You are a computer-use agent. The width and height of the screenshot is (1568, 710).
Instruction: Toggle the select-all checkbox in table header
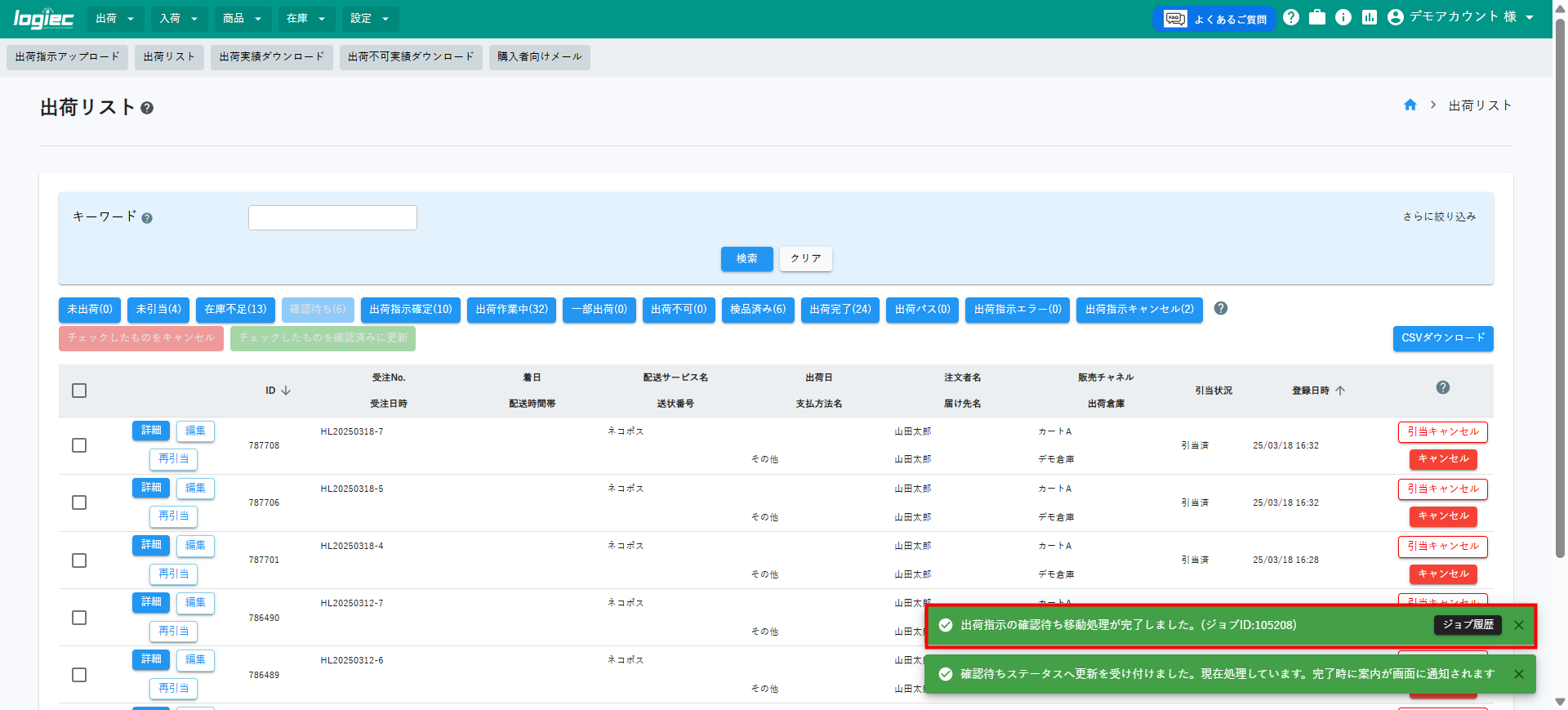click(x=79, y=391)
